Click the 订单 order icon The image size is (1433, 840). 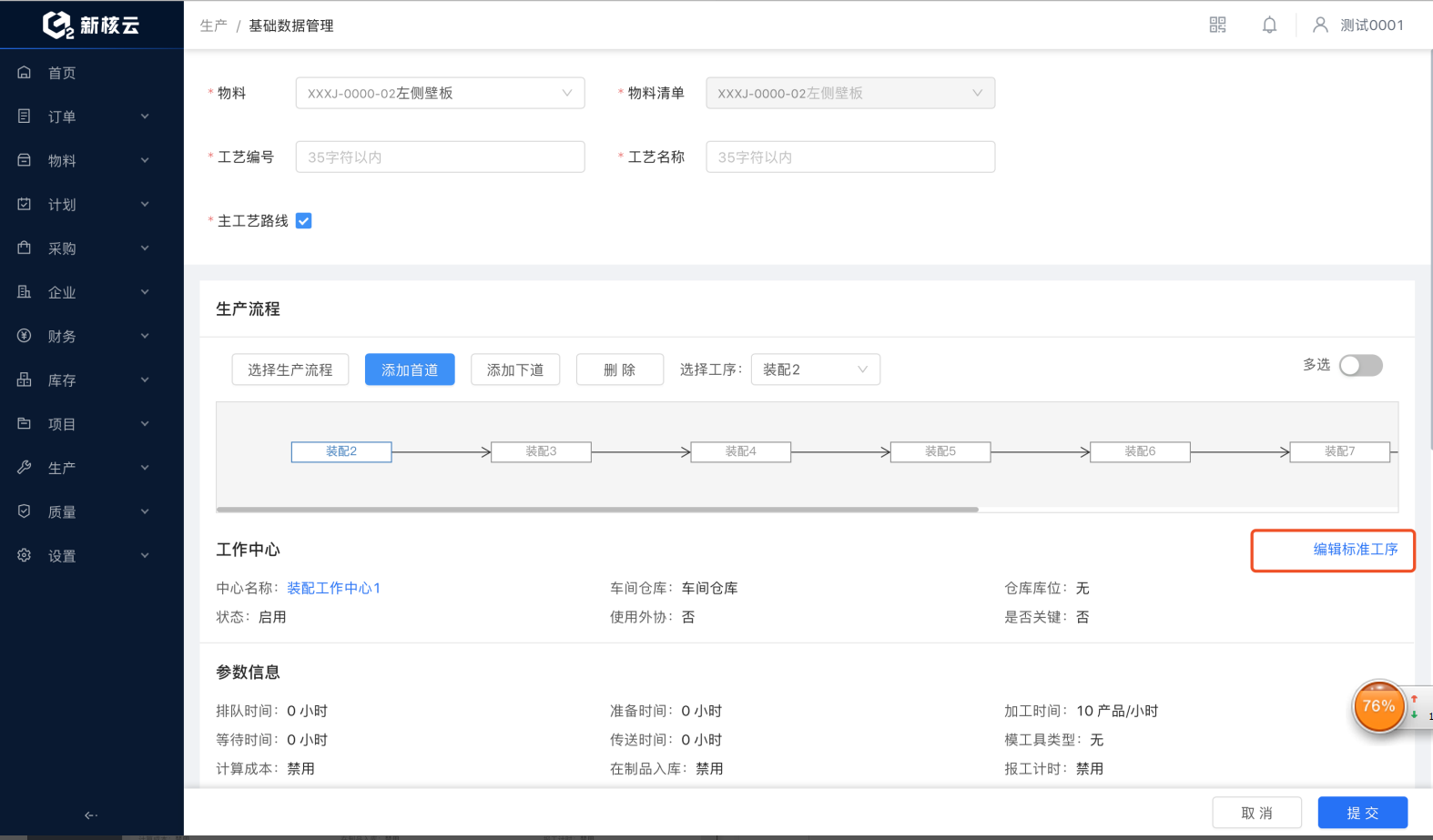pos(25,116)
